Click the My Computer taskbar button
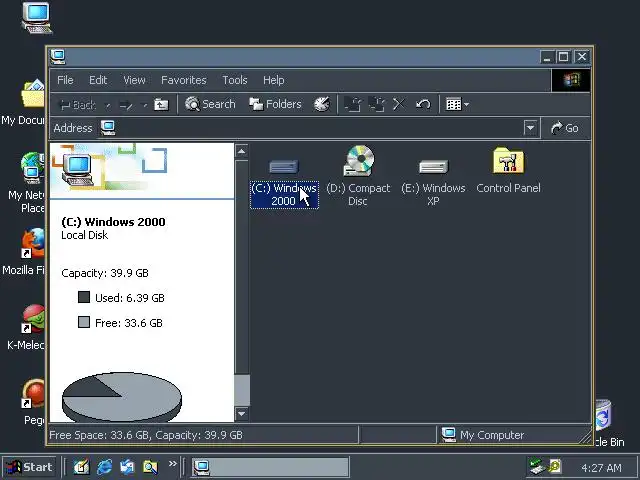This screenshot has width=640, height=480. 269,467
